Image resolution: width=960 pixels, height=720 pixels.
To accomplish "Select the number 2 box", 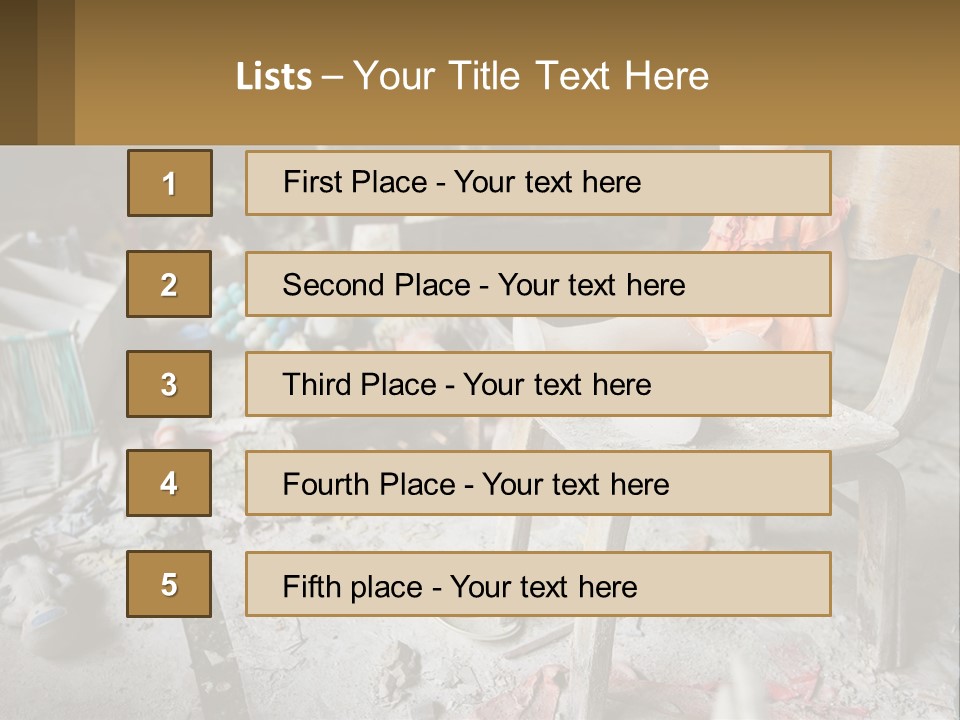I will coord(169,284).
